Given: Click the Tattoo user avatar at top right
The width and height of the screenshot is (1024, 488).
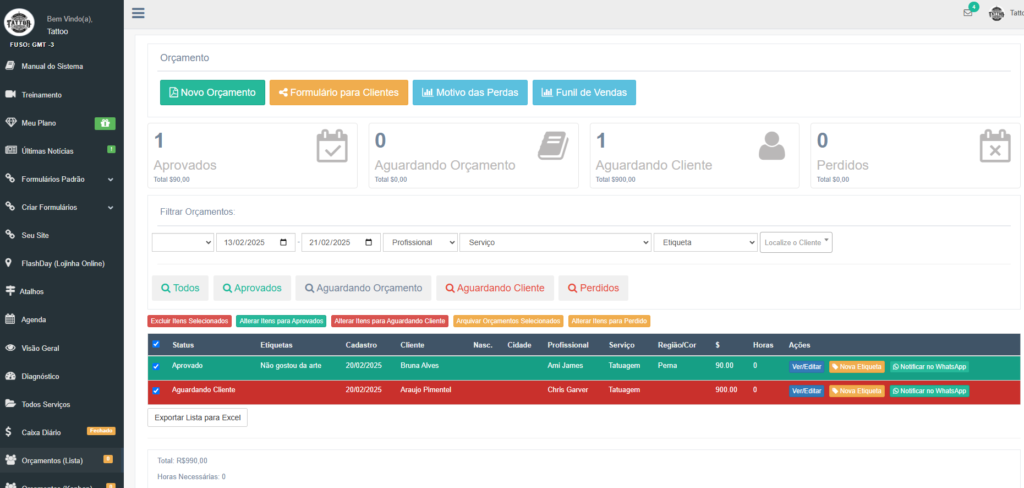Looking at the screenshot, I should point(996,13).
